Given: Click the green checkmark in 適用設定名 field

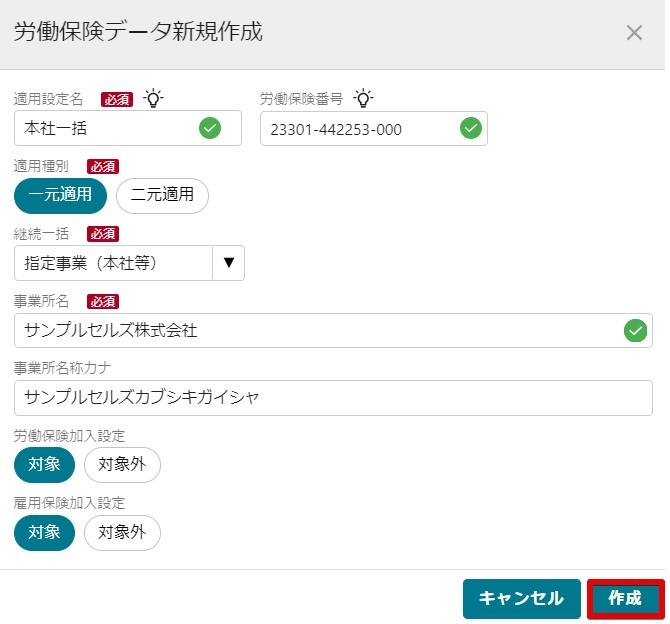Looking at the screenshot, I should [210, 128].
